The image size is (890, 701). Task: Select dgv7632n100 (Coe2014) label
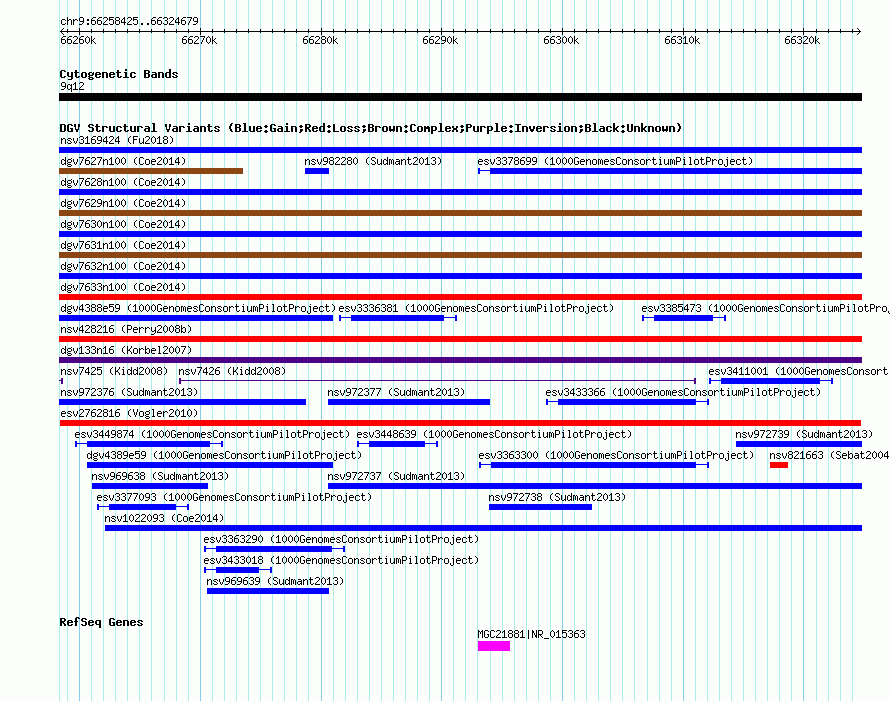click(x=123, y=266)
